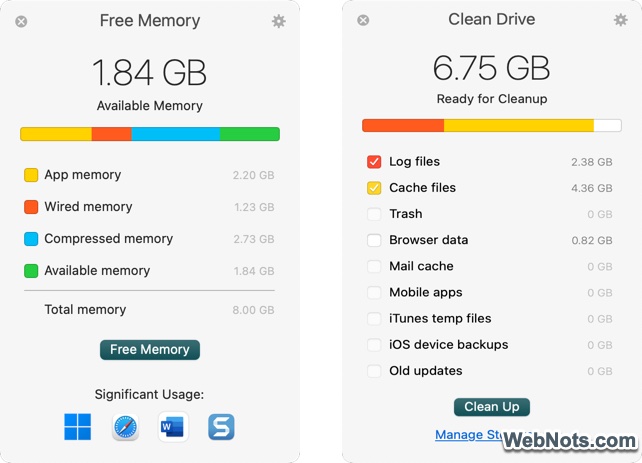Click the blue Compressed memory color swatch
This screenshot has height=463, width=642.
[31, 239]
